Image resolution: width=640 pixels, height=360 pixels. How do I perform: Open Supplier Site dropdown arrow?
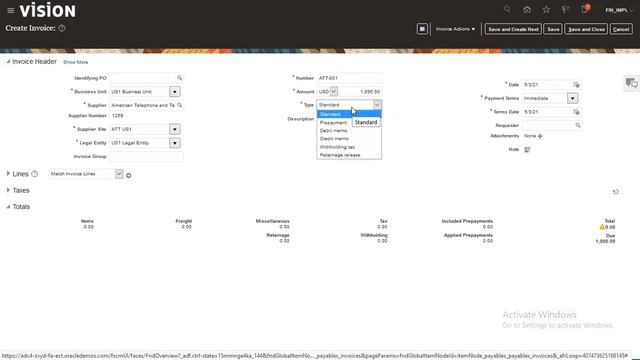point(175,129)
